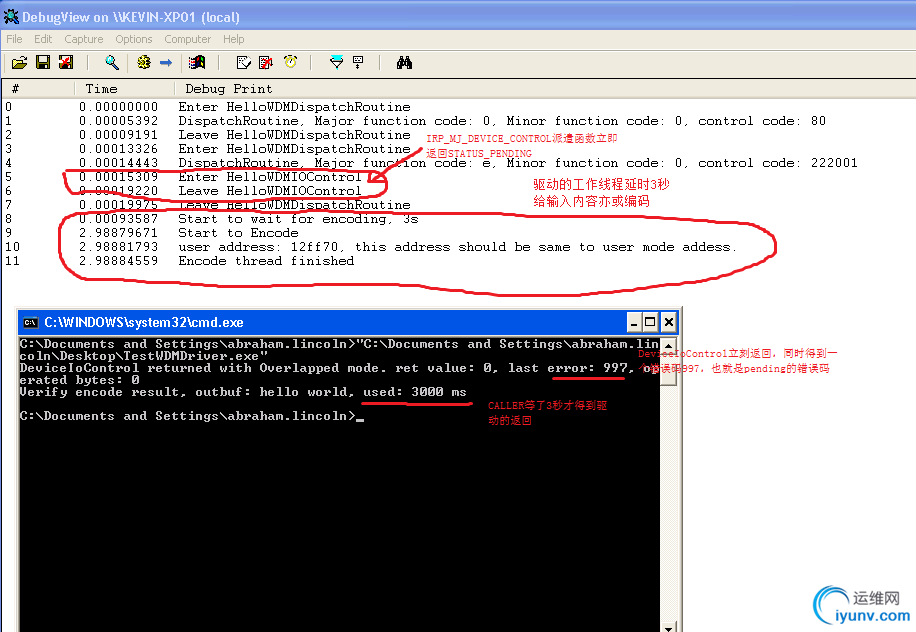Click the Open log file folder icon
The image size is (916, 632).
(x=19, y=62)
